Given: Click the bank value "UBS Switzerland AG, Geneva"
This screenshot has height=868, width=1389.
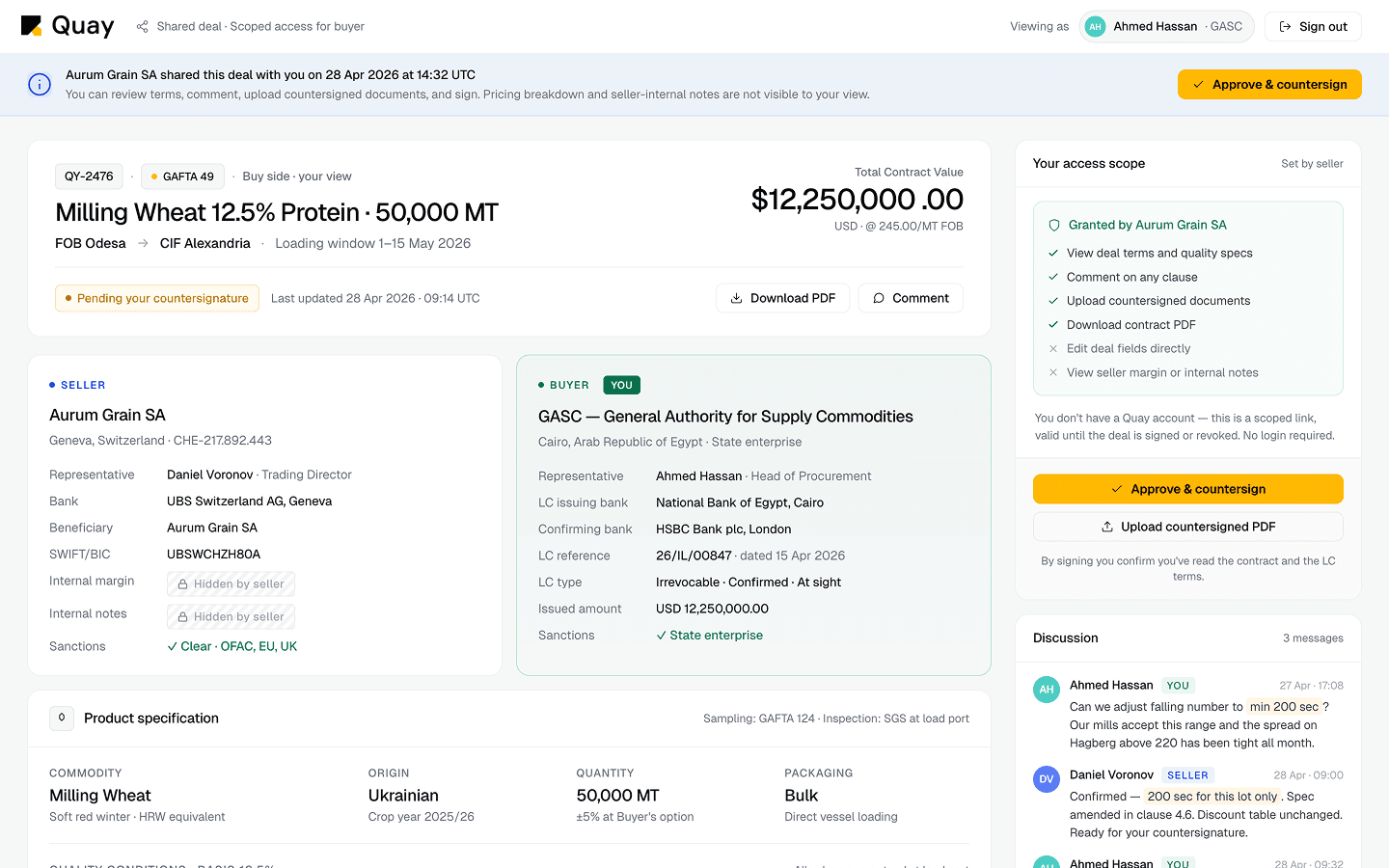Looking at the screenshot, I should [x=250, y=502].
